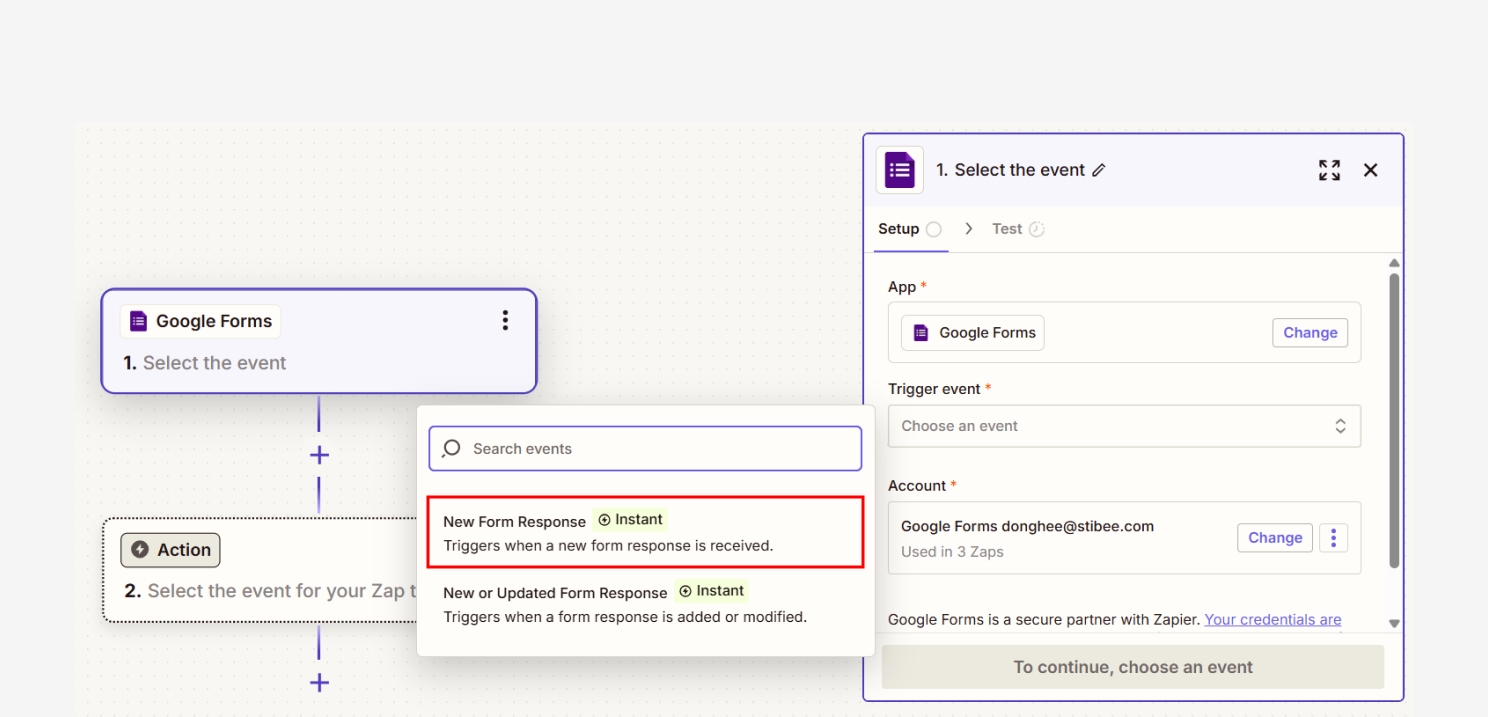
Task: Click the search magnifier icon
Action: pyautogui.click(x=452, y=448)
